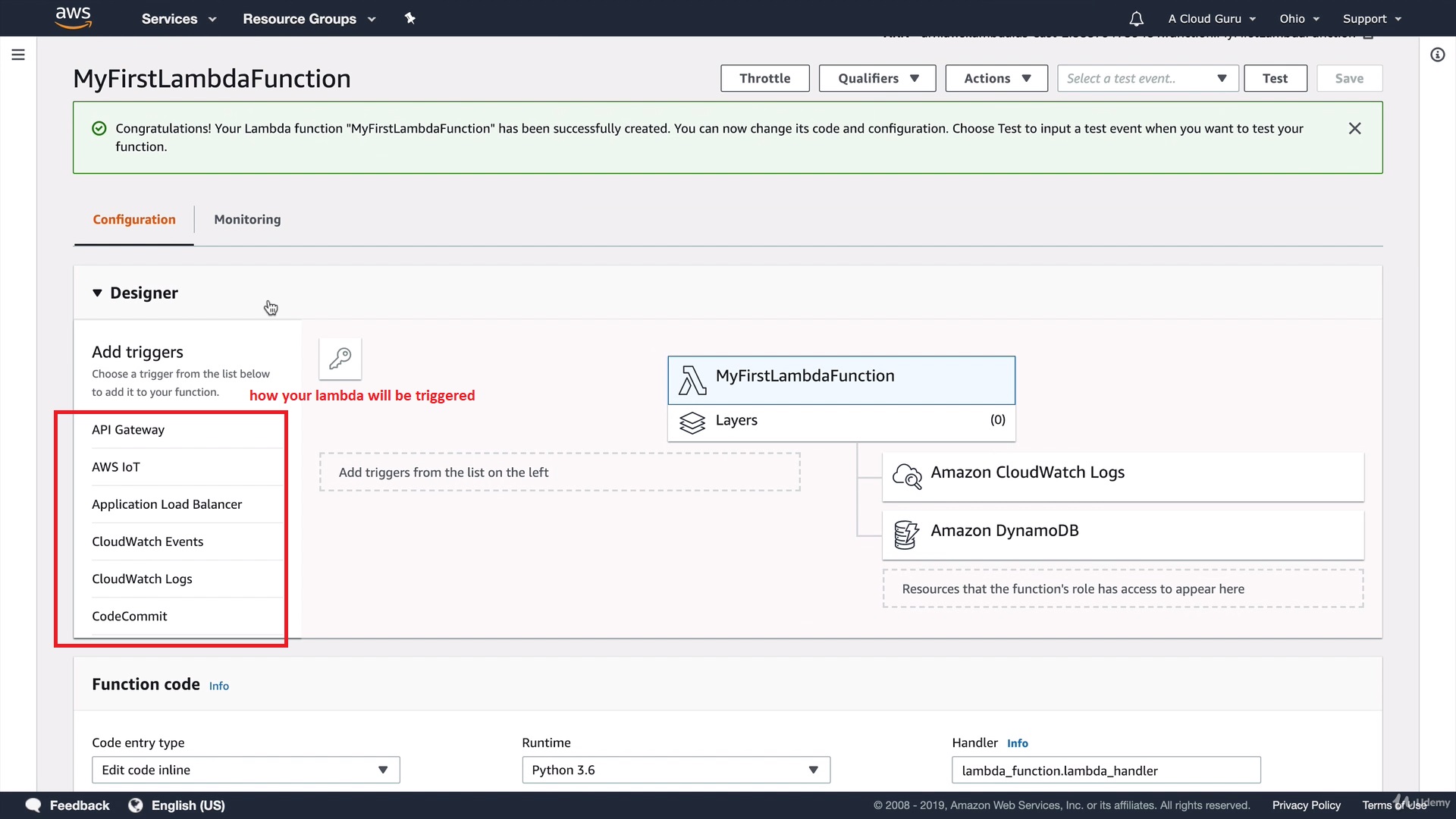Viewport: 1456px width, 819px height.
Task: Click the pushpin shortcut icon
Action: (x=410, y=18)
